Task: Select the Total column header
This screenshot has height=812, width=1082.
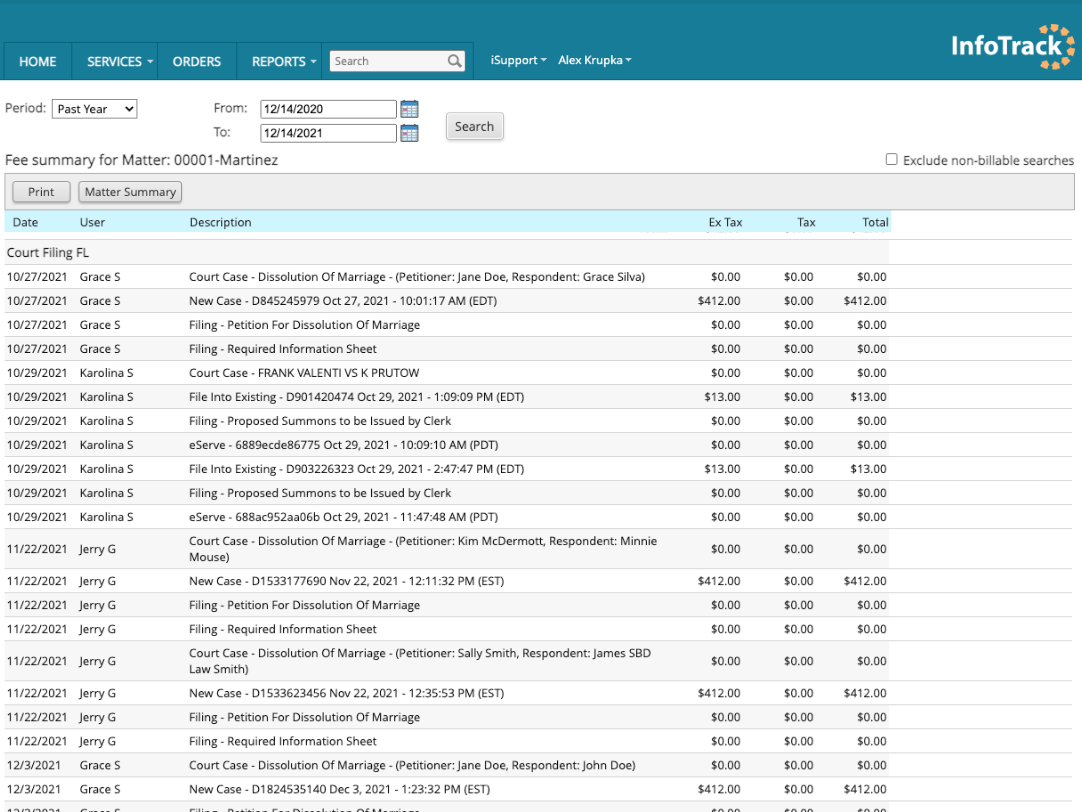Action: click(875, 222)
